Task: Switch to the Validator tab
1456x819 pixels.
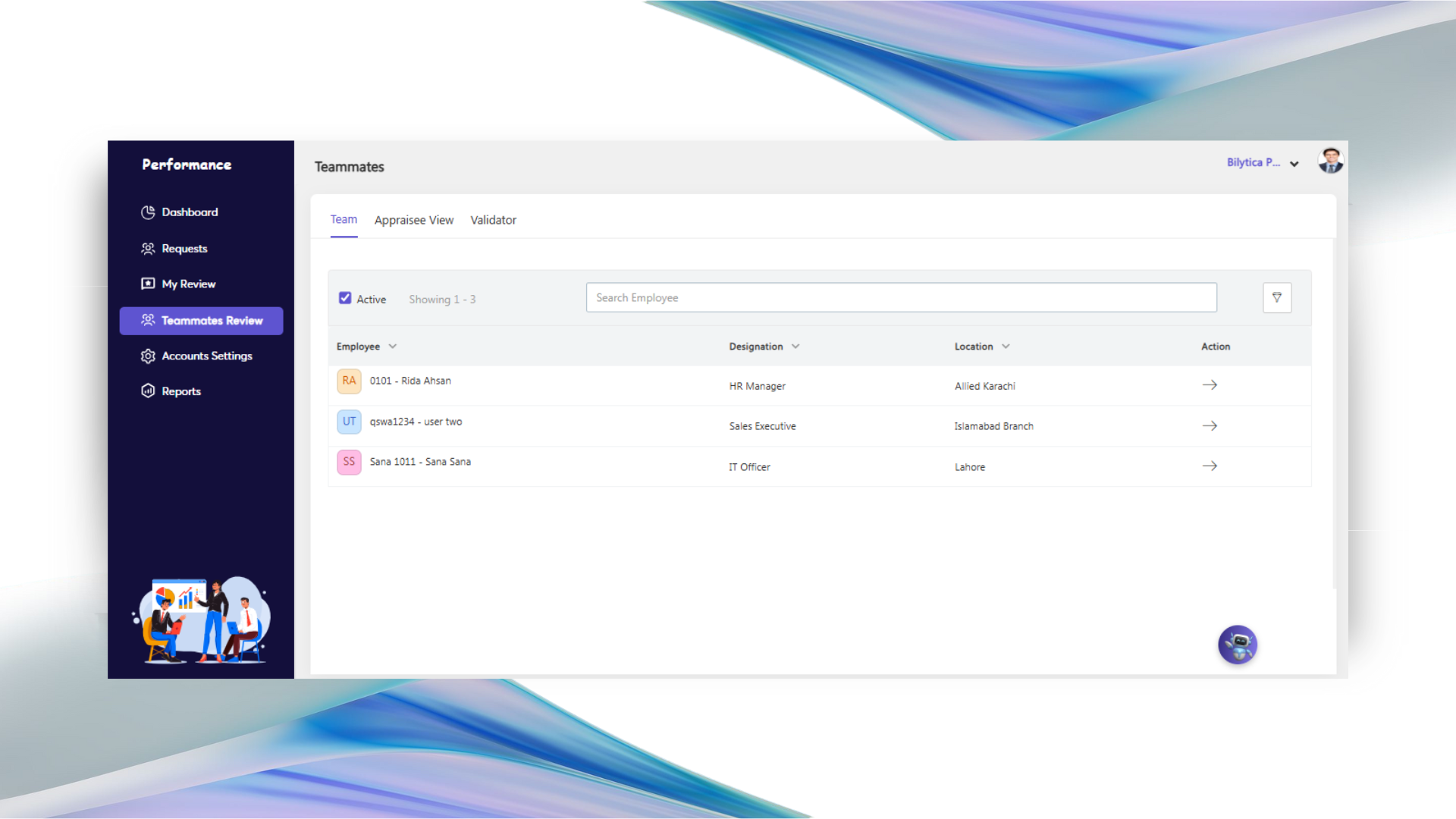Action: click(493, 220)
